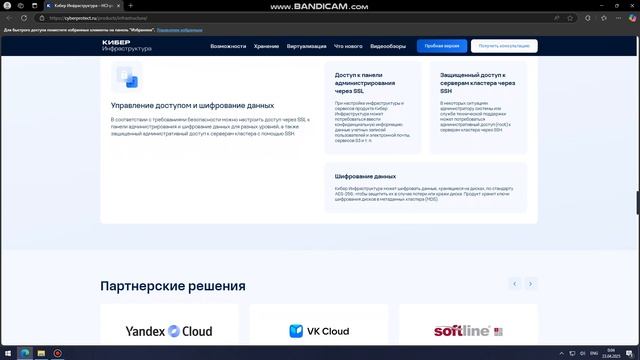Activate the read aloud icon
640x360 pixels.
point(557,18)
